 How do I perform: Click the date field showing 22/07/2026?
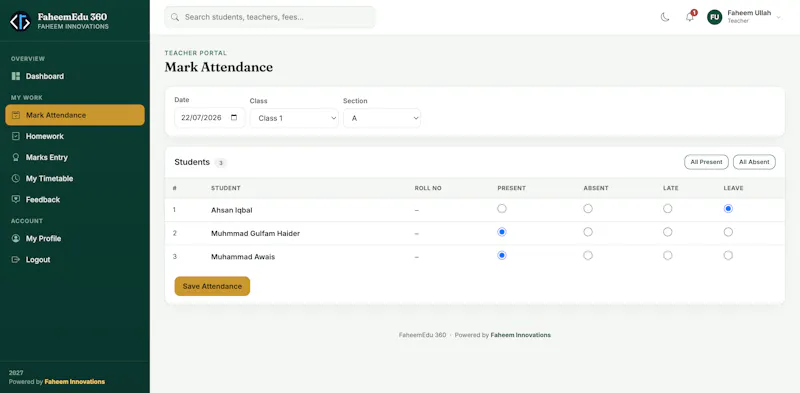(x=210, y=117)
